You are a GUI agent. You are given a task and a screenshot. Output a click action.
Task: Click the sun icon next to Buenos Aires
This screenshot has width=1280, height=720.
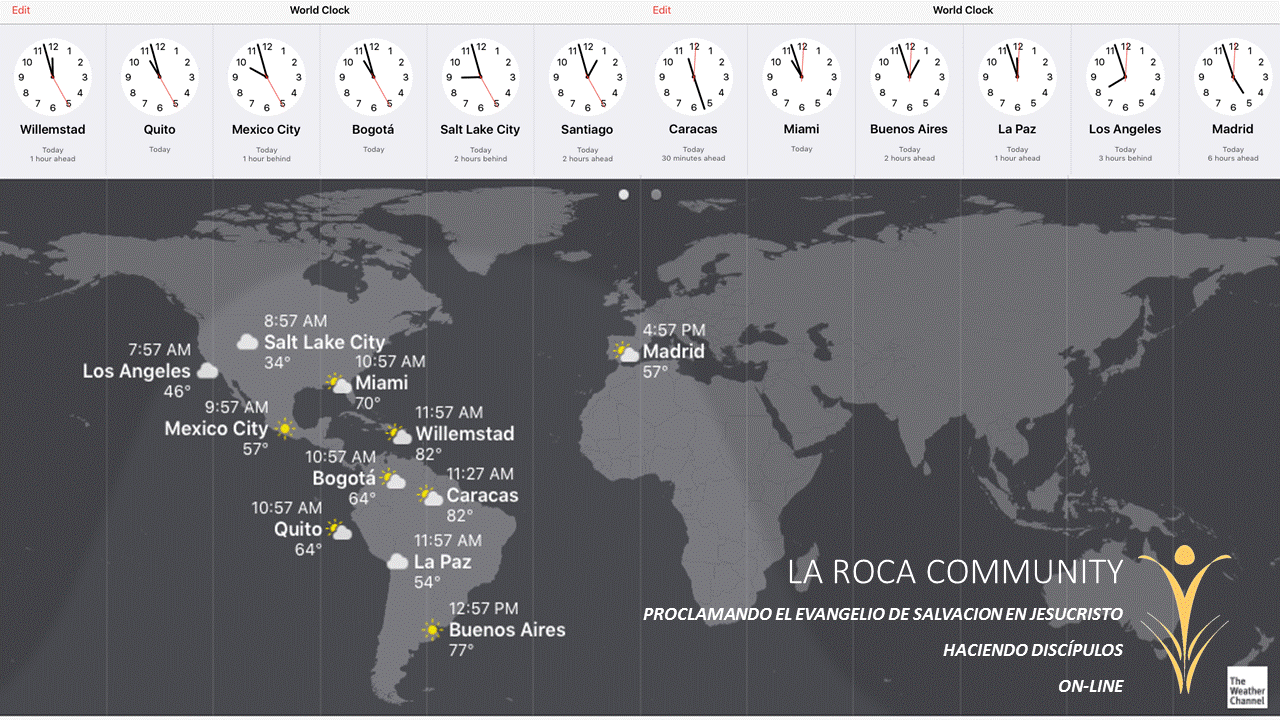coord(432,630)
